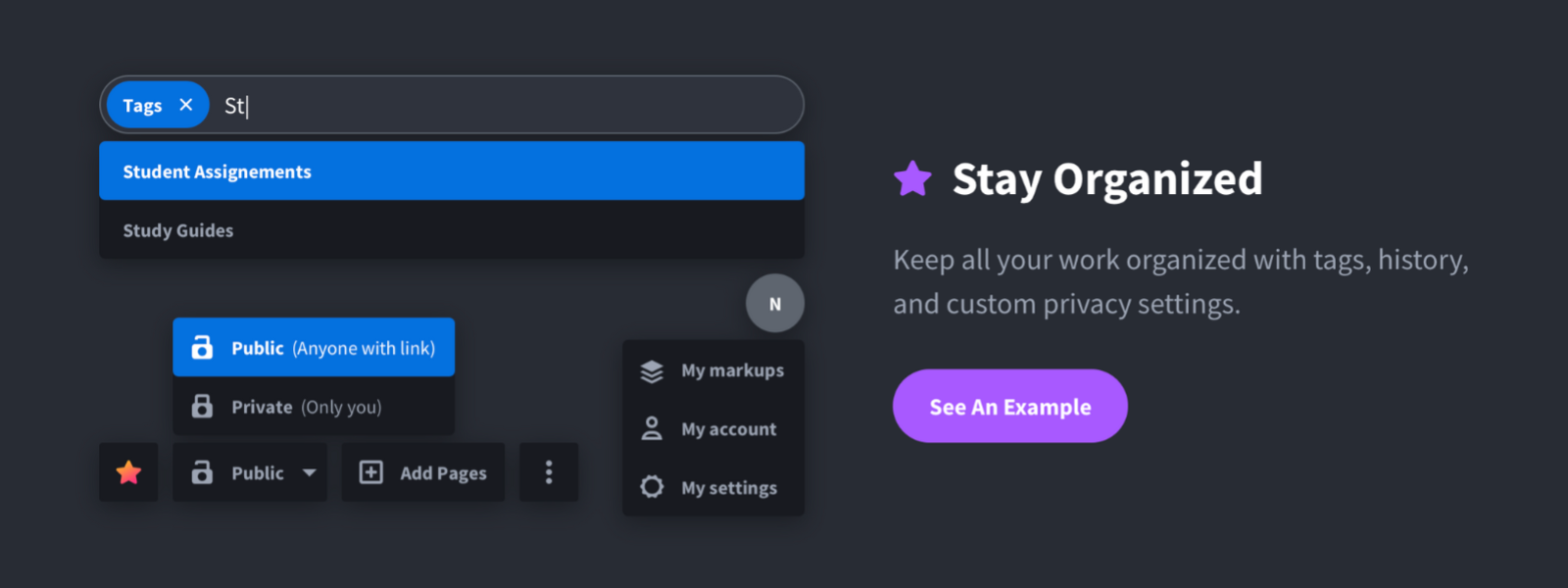Click the lock icon on Public button
The width and height of the screenshot is (1568, 588).
(202, 472)
